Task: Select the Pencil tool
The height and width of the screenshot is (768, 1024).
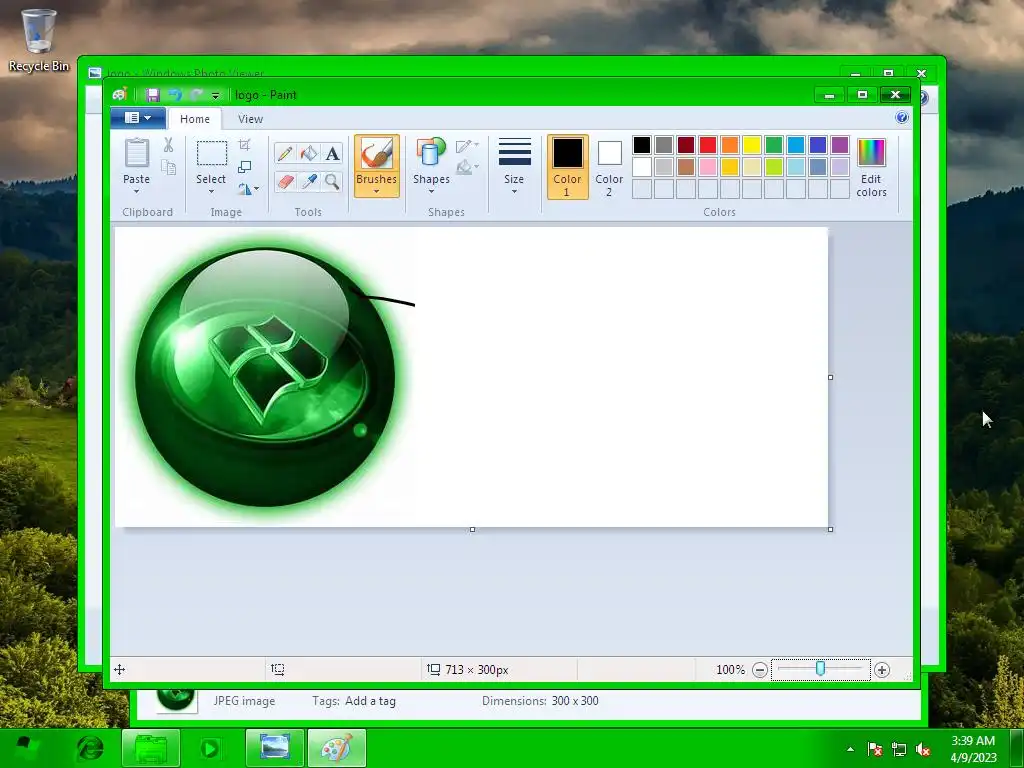Action: click(x=285, y=153)
